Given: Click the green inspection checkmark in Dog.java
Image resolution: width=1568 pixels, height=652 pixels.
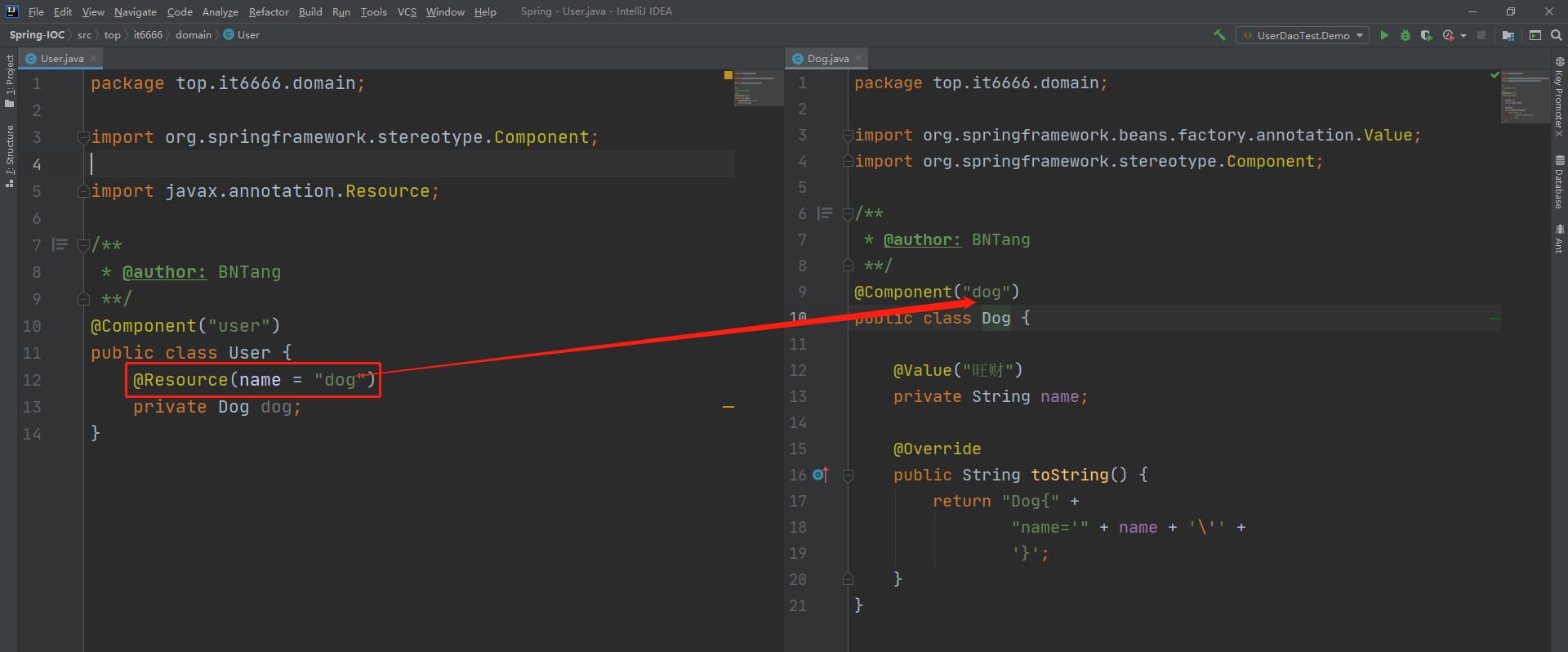Looking at the screenshot, I should 1495,75.
